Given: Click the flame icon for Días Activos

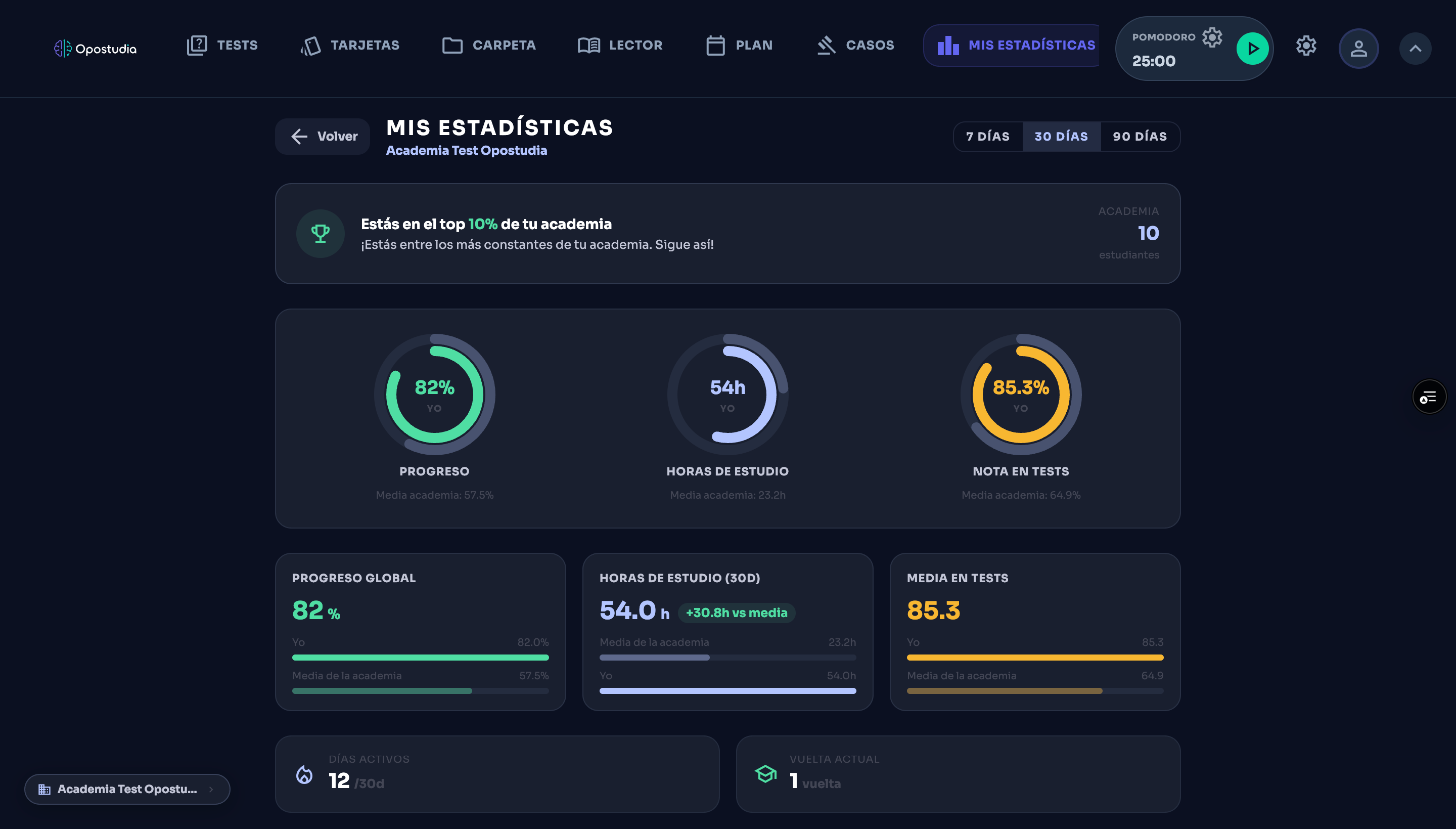Looking at the screenshot, I should 304,774.
